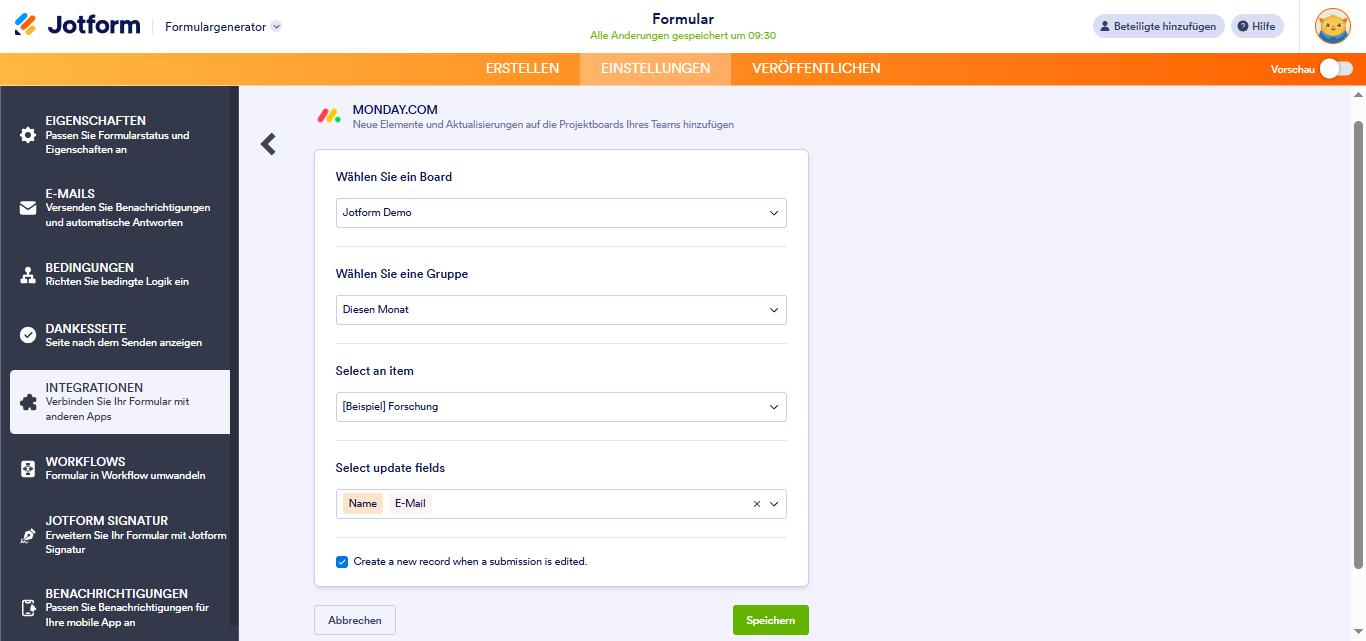Go to the Veröffentlichen tab
The width and height of the screenshot is (1366, 641).
816,69
